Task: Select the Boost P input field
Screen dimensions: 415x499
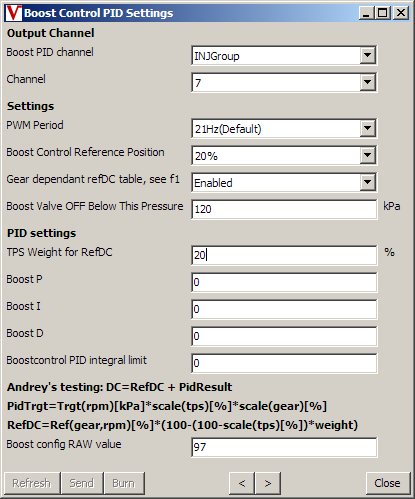Action: (284, 282)
